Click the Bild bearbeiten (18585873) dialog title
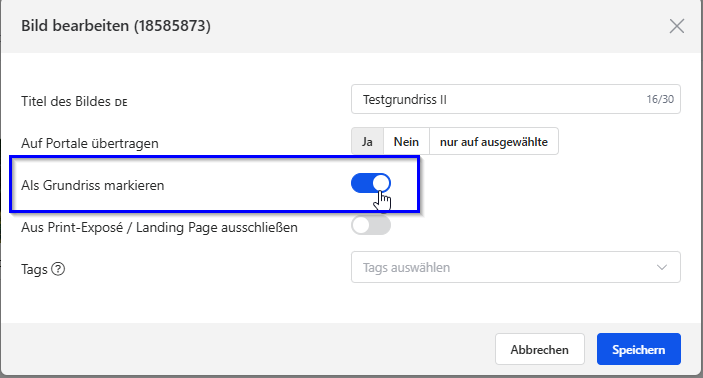 (116, 26)
